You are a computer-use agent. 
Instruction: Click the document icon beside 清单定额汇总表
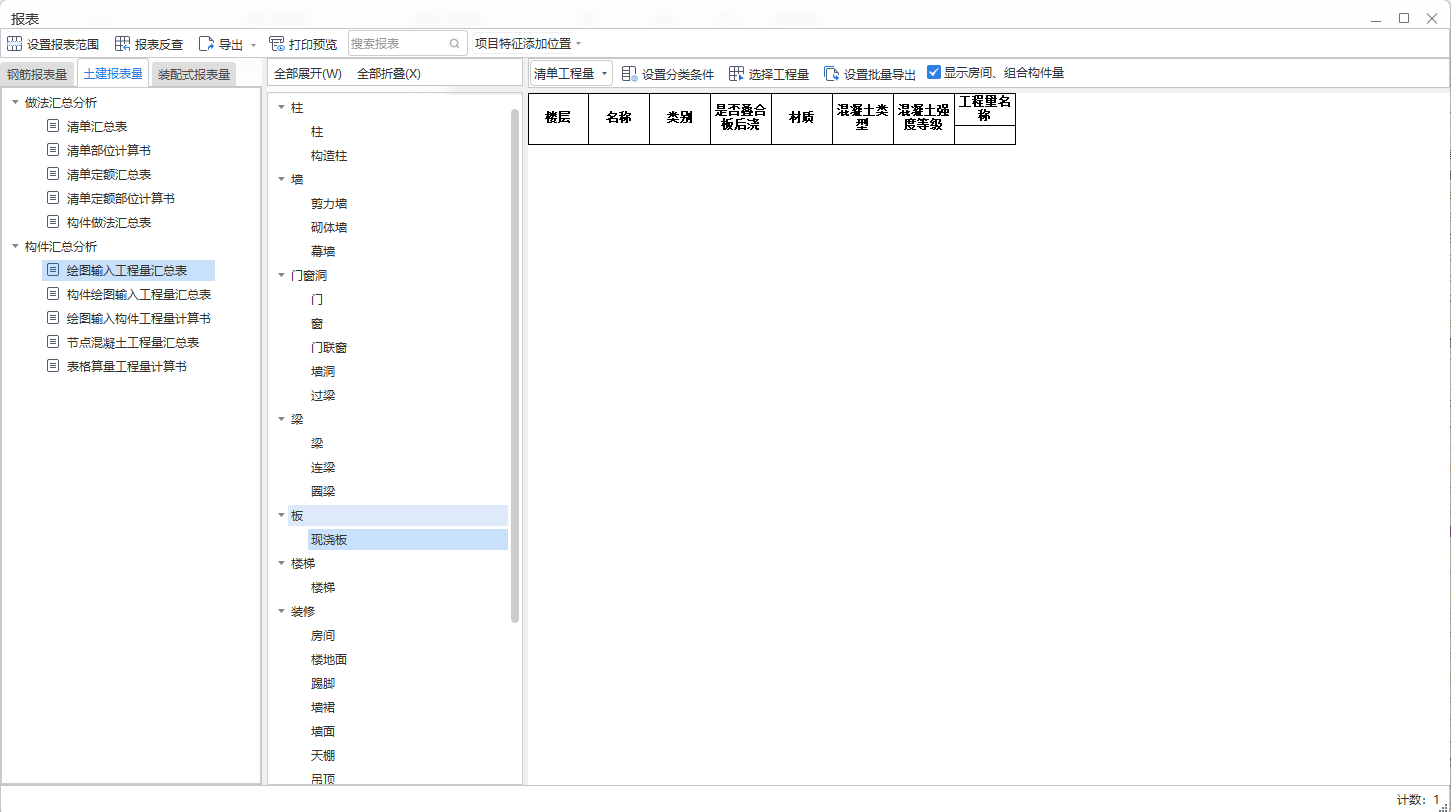pyautogui.click(x=53, y=174)
